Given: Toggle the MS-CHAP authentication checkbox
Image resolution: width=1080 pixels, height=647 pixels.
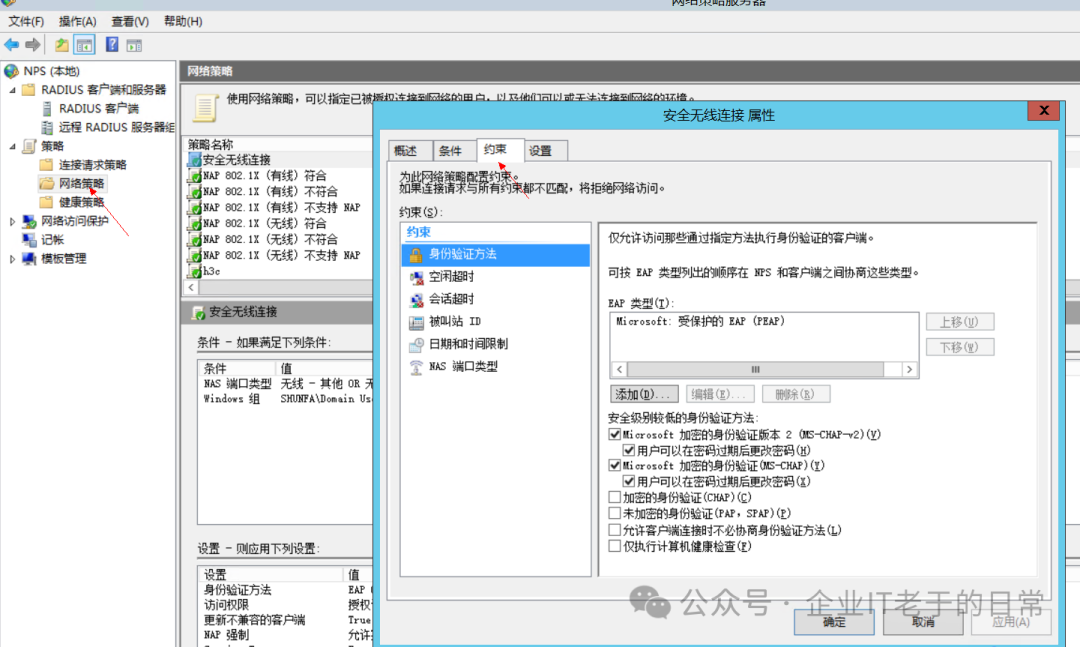Looking at the screenshot, I should point(614,466).
